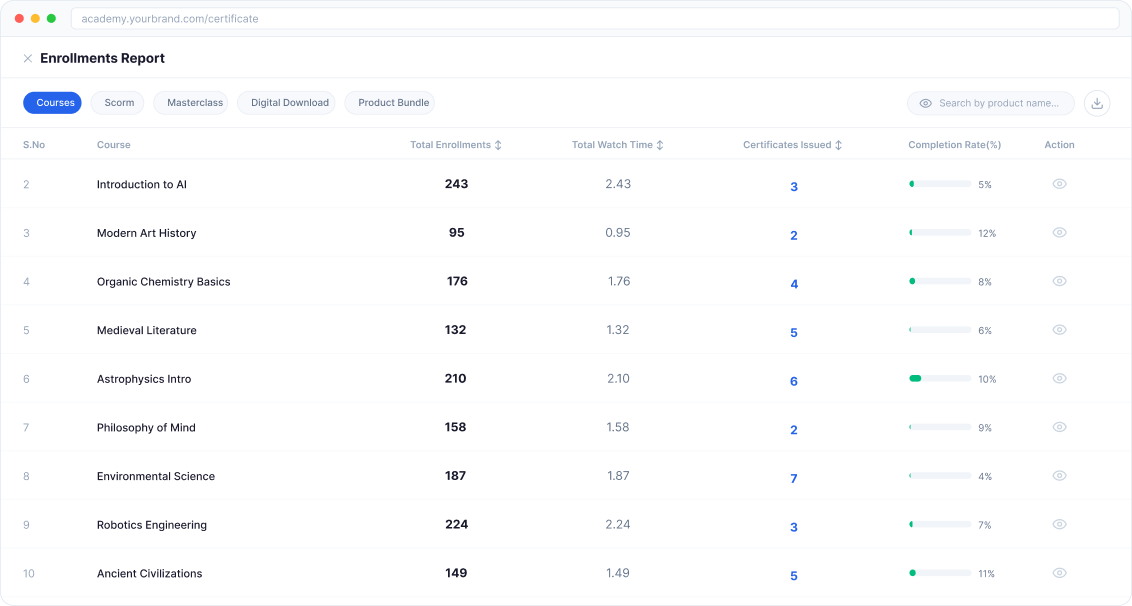Image resolution: width=1132 pixels, height=606 pixels.
Task: Click the Astrophysics Intro completion progress bar
Action: click(x=938, y=378)
